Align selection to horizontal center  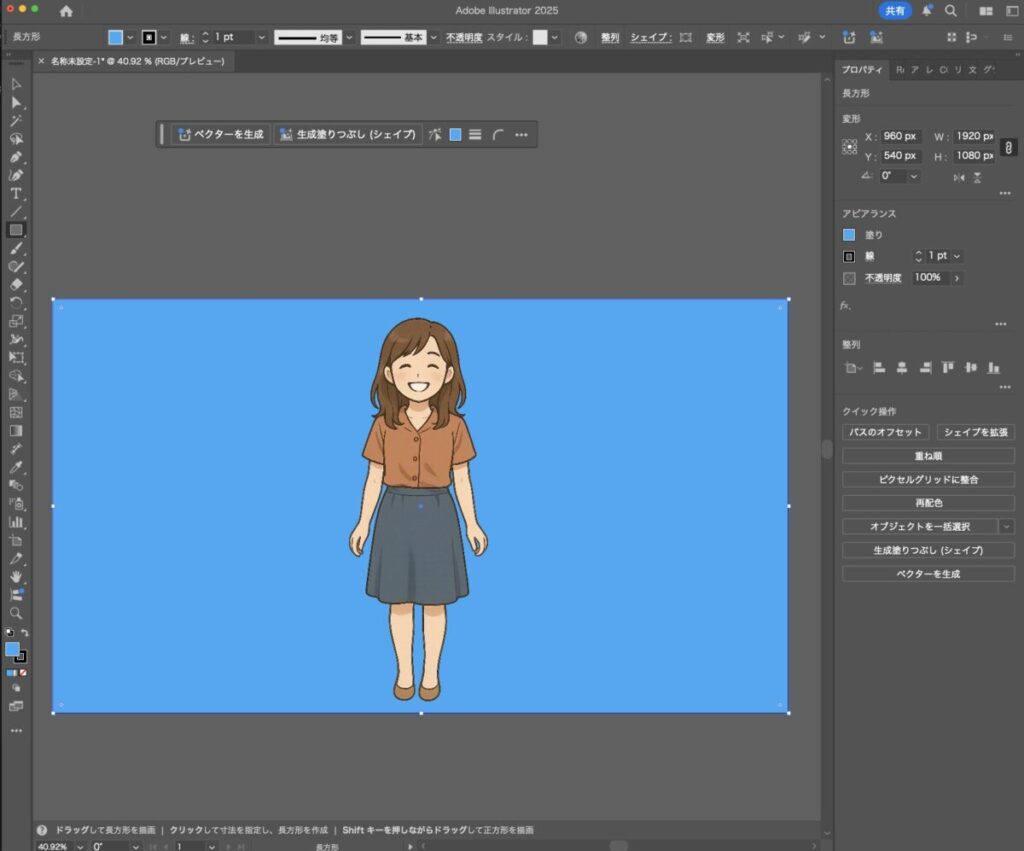tap(902, 368)
